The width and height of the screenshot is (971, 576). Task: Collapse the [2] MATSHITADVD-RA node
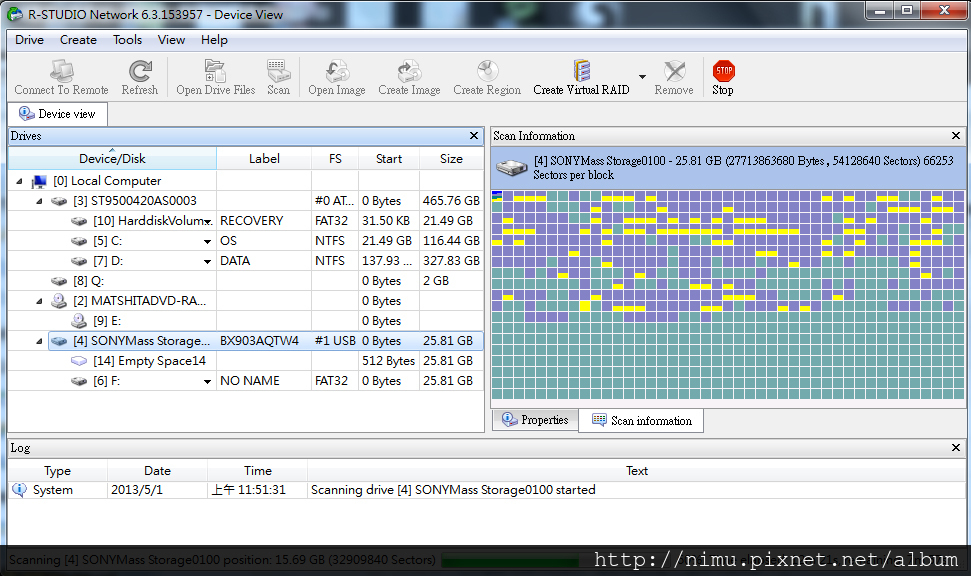[x=39, y=301]
